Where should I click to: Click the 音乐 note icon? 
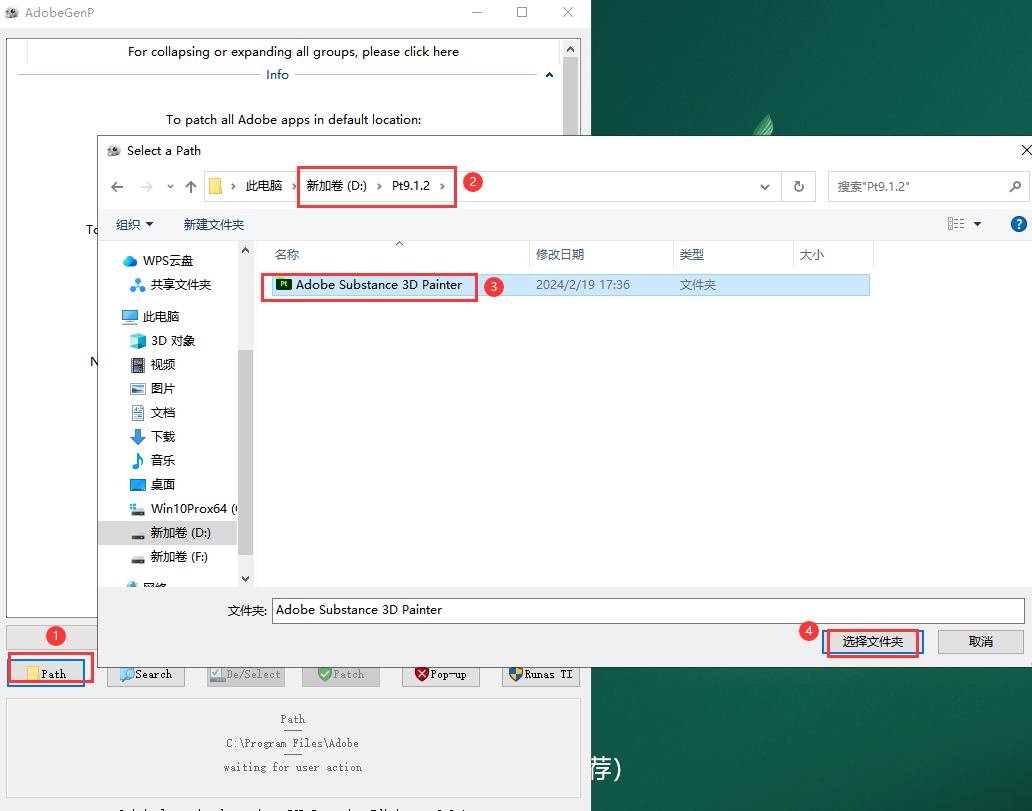click(138, 460)
